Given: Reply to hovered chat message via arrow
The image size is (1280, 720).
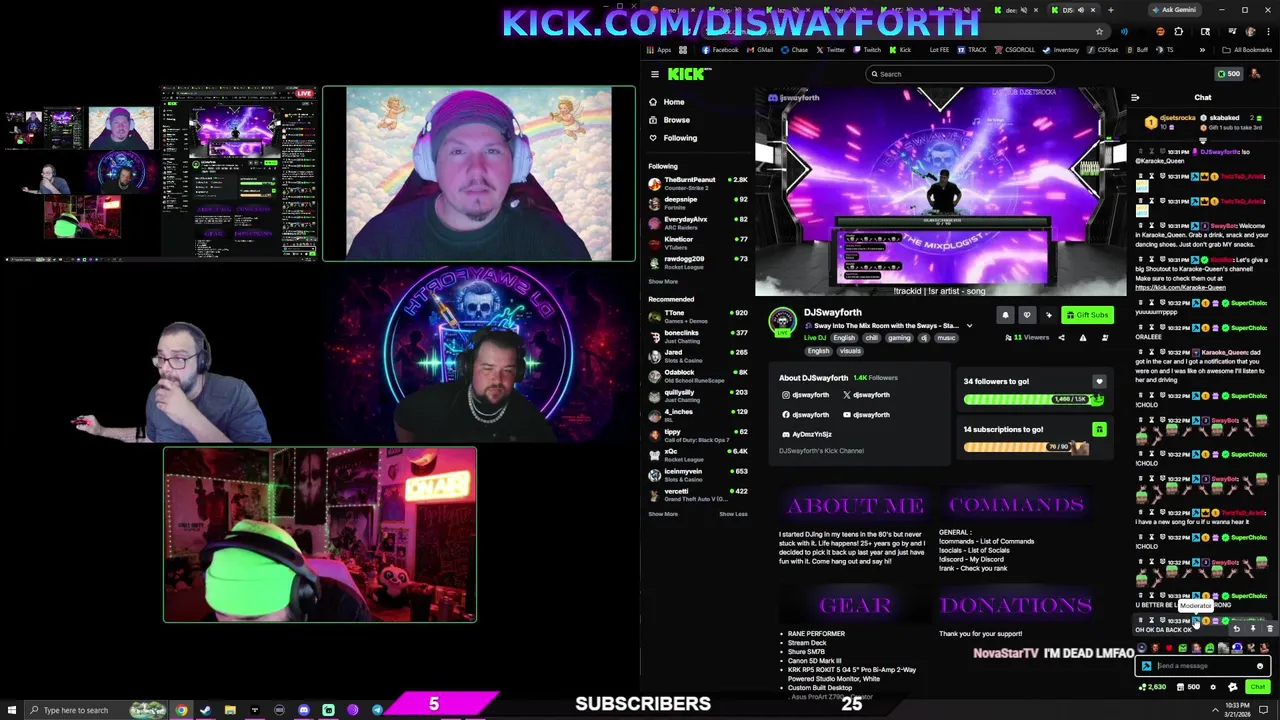Looking at the screenshot, I should click(x=1236, y=629).
